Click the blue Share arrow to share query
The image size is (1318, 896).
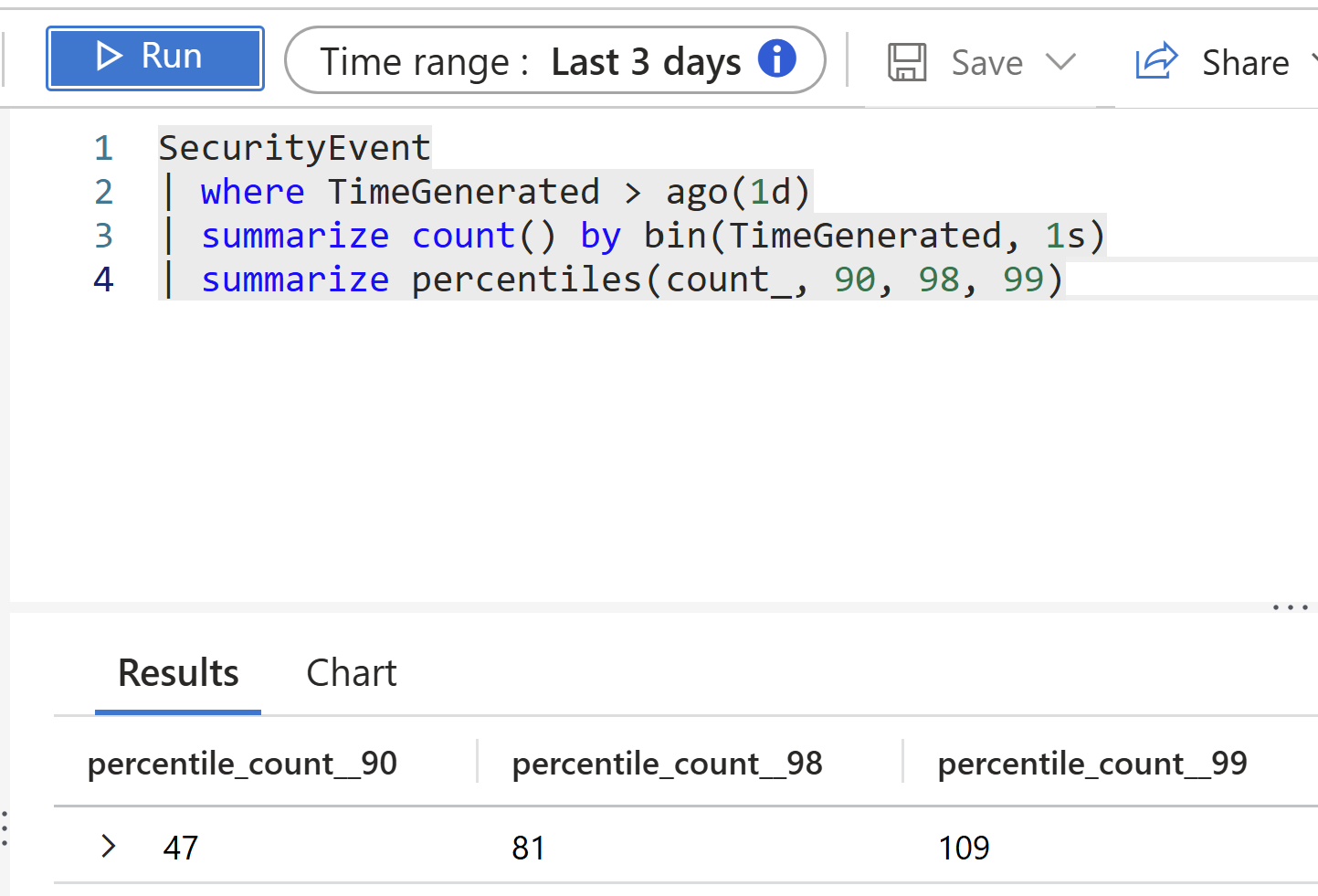(x=1155, y=60)
